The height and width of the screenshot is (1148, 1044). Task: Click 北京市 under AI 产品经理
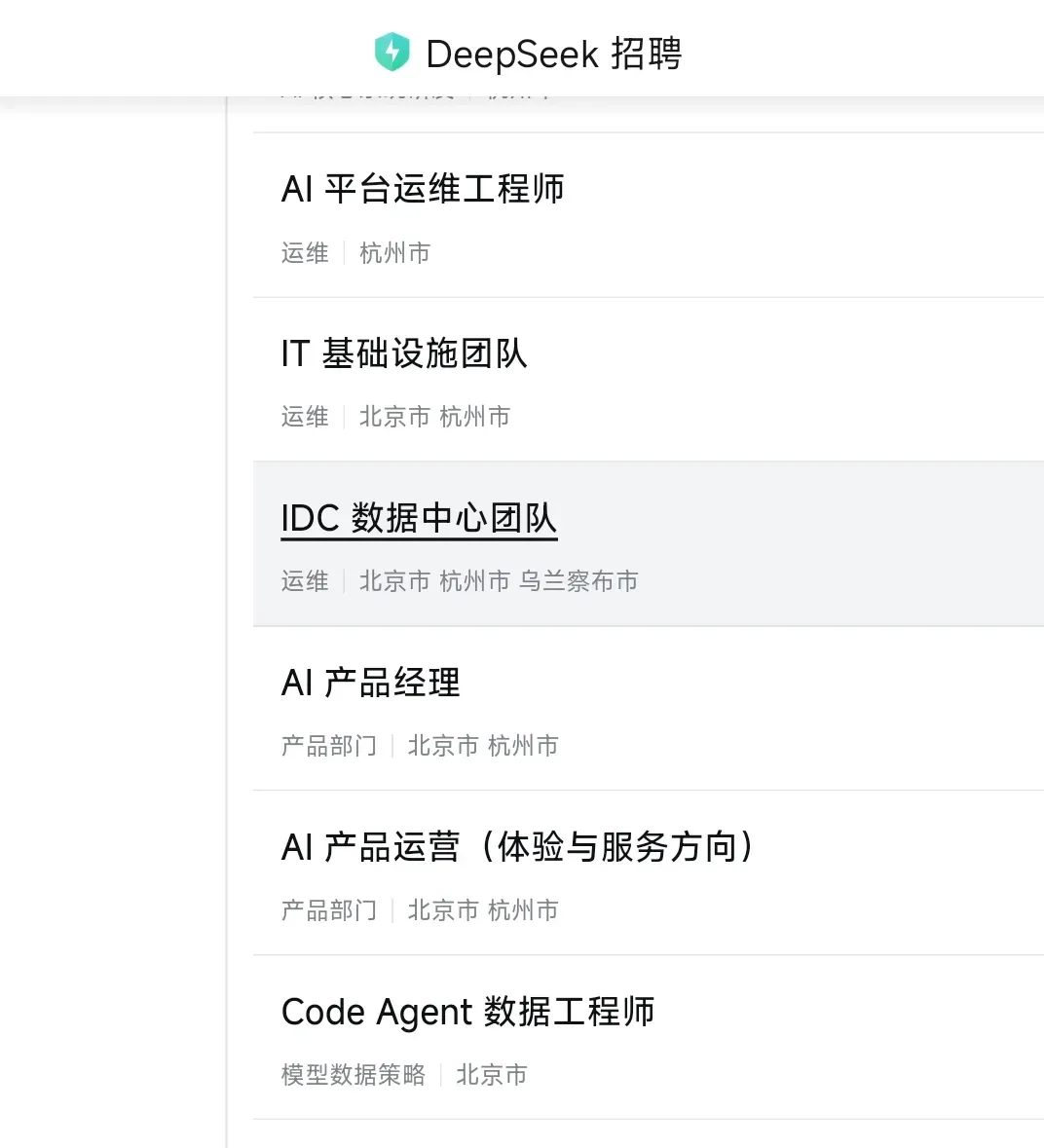point(443,746)
